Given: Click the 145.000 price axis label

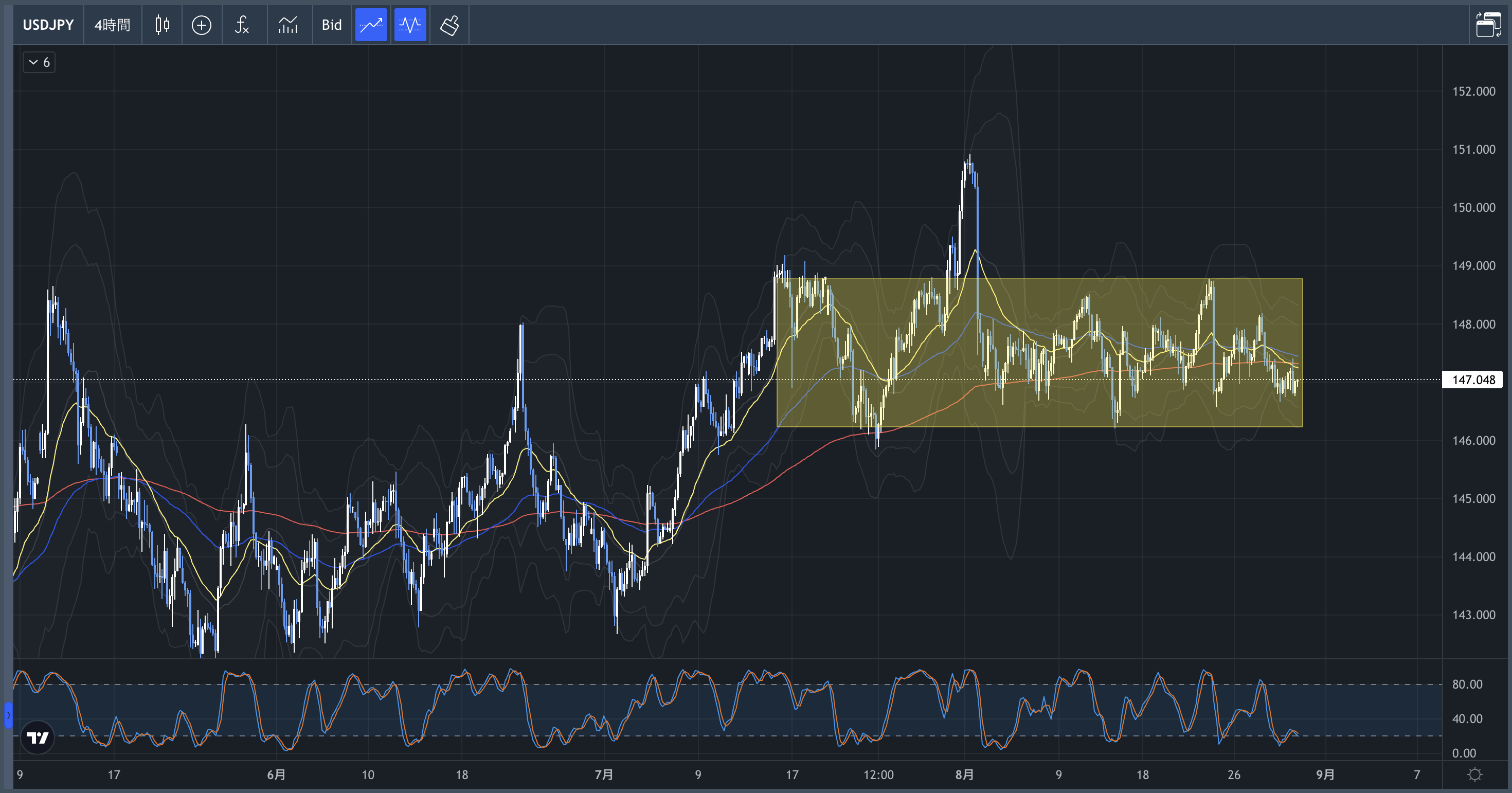Looking at the screenshot, I should [1473, 498].
